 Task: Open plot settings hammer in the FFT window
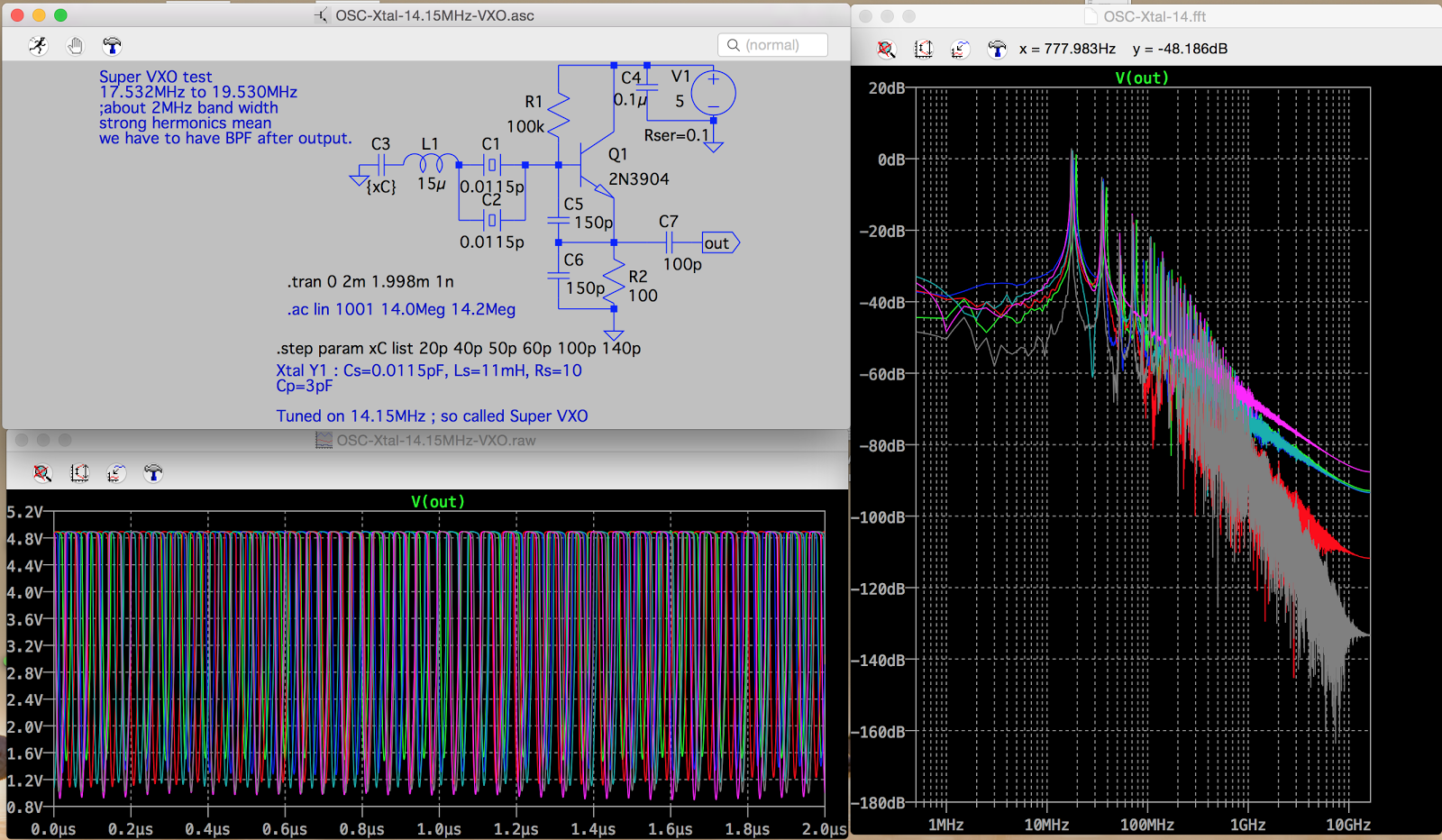[x=997, y=50]
